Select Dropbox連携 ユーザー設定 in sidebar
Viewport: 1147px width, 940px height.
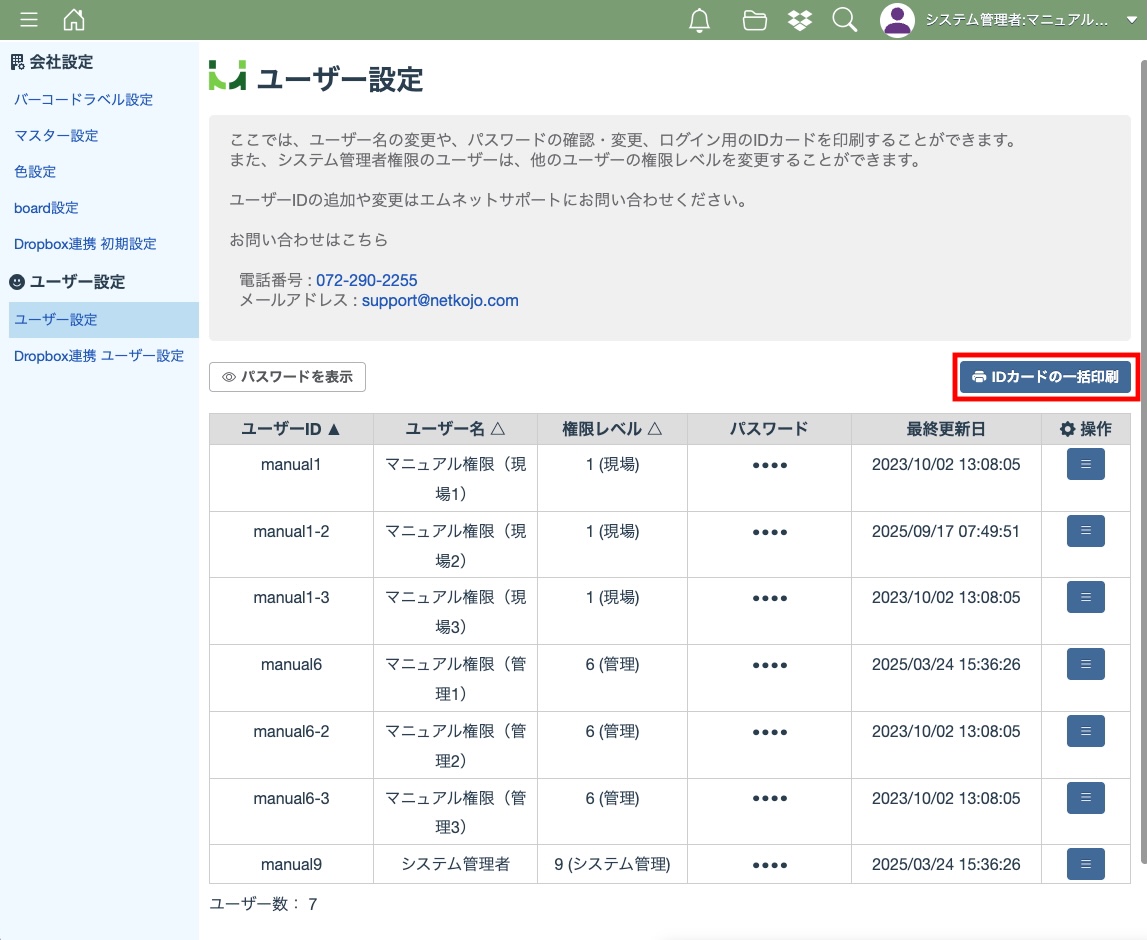click(99, 356)
